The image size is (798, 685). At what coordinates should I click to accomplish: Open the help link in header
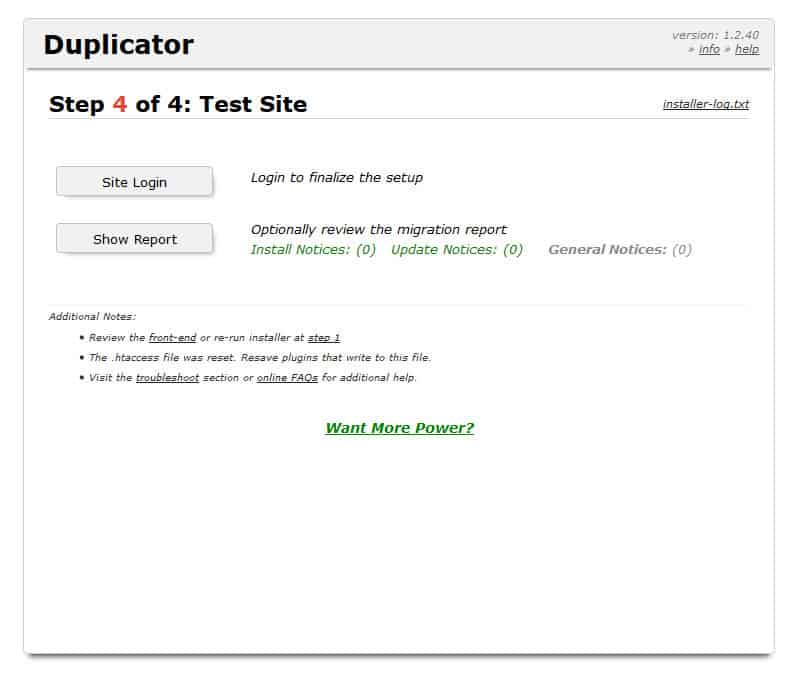point(747,49)
